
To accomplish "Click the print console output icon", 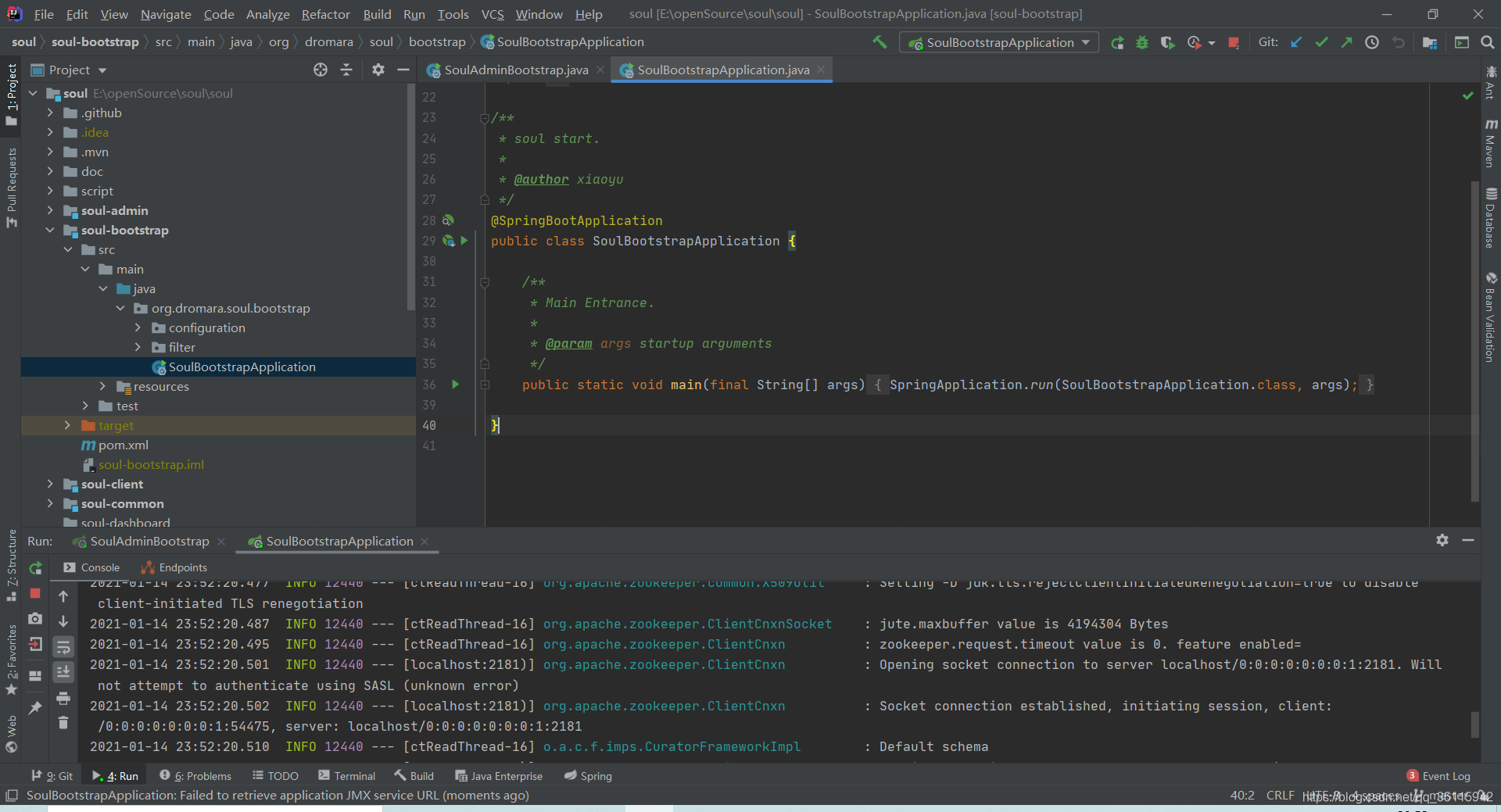I will [63, 698].
